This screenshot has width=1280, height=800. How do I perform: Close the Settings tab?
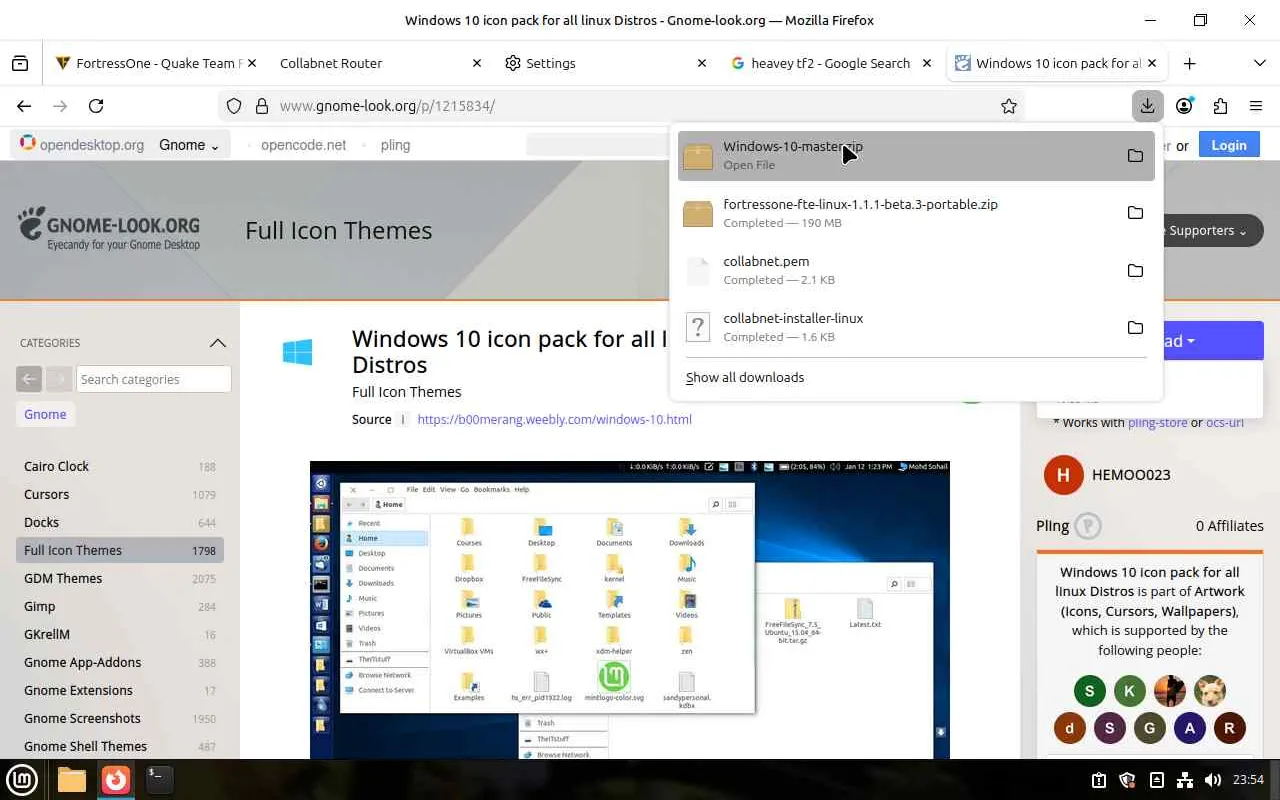click(x=702, y=63)
